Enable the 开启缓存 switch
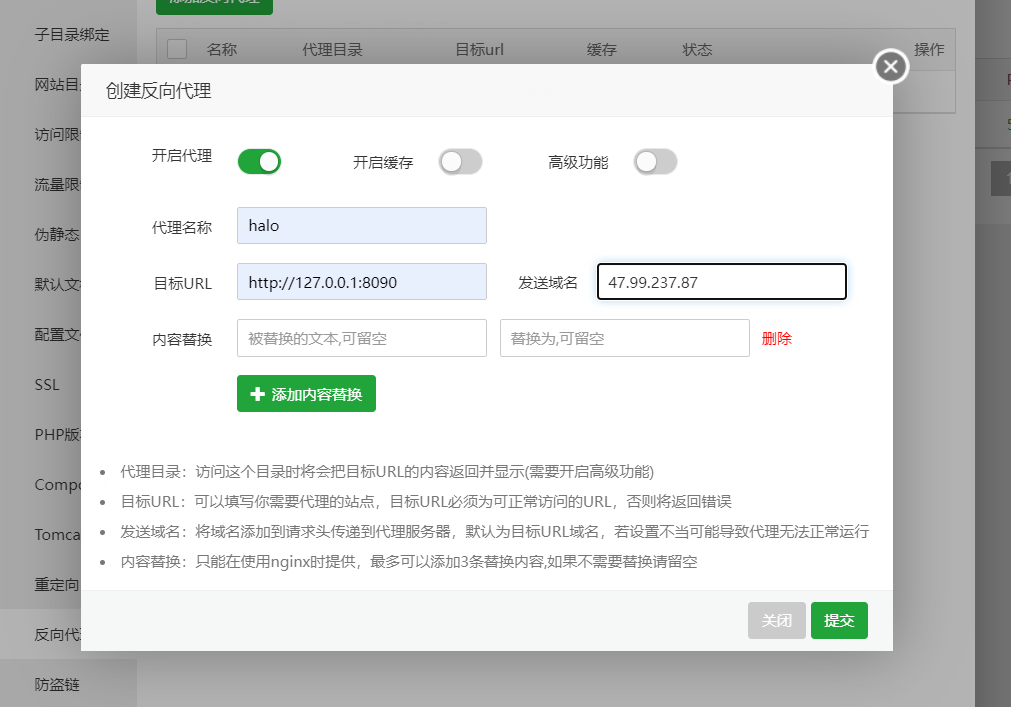Image resolution: width=1011 pixels, height=707 pixels. (460, 162)
